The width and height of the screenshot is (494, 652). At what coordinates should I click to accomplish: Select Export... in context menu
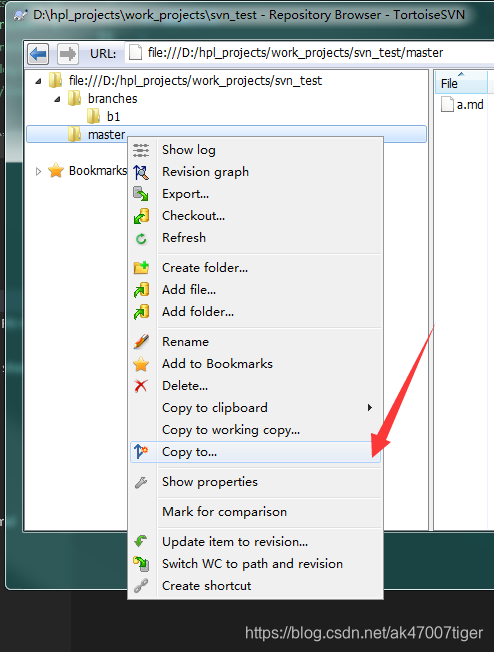point(255,194)
